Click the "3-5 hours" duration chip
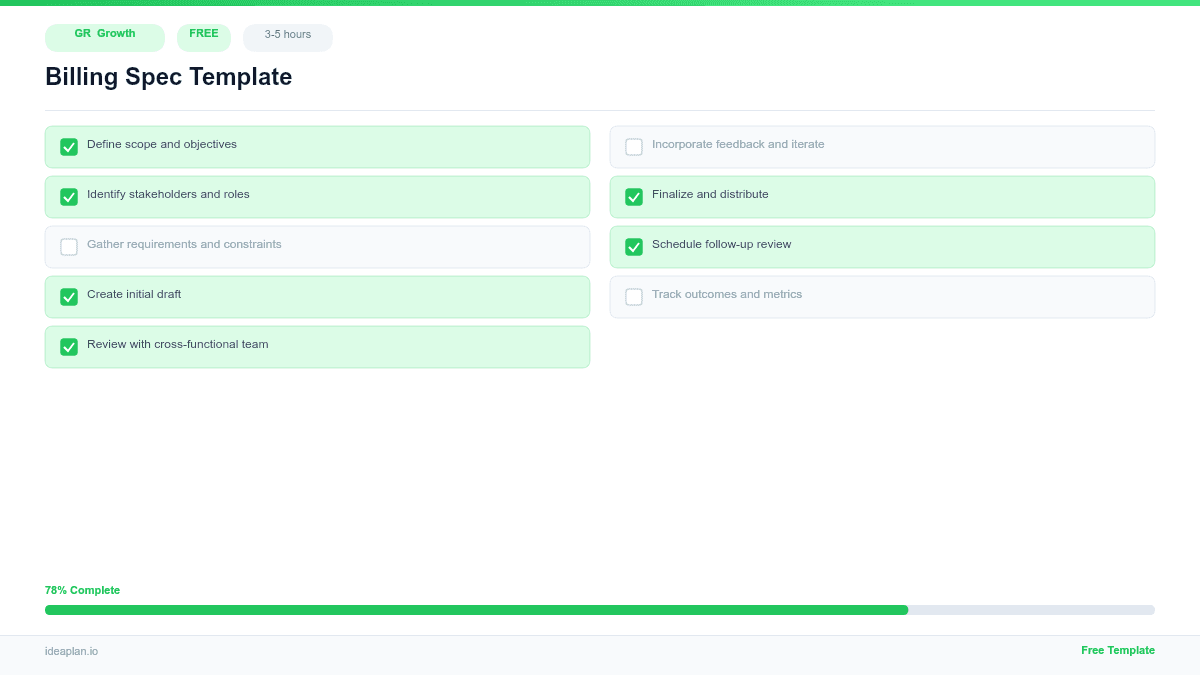Image resolution: width=1200 pixels, height=675 pixels. click(287, 36)
